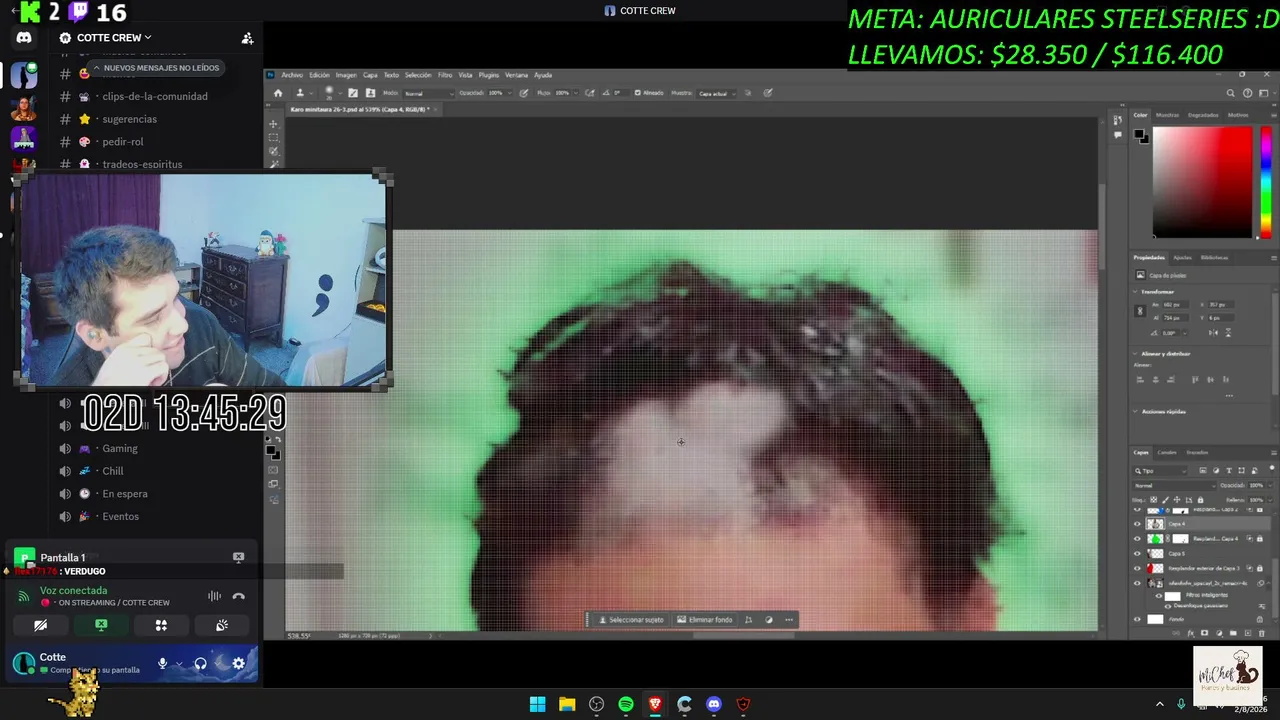Open Spotify from the taskbar
The image size is (1280, 720).
[x=626, y=704]
